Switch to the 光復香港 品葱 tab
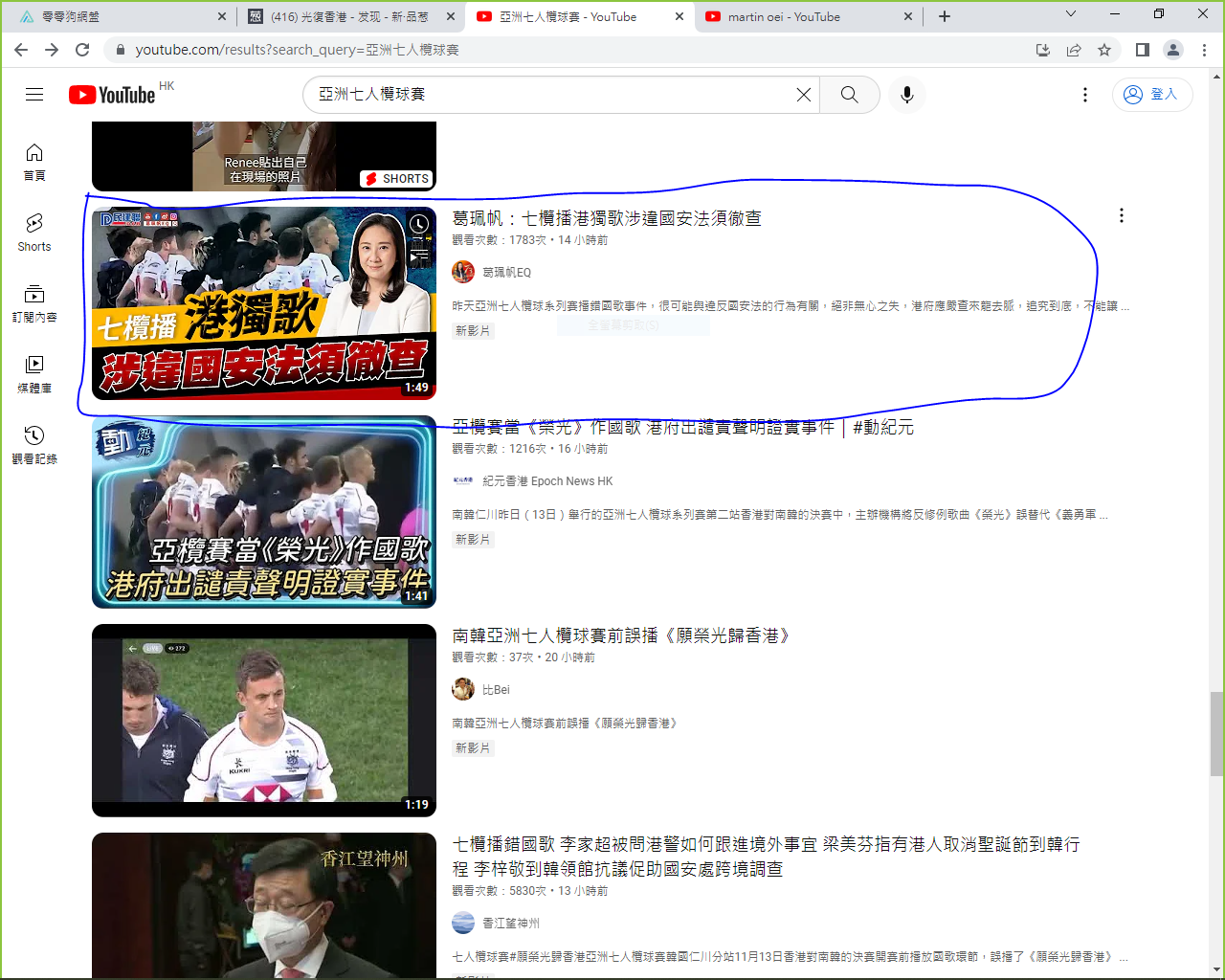 tap(350, 16)
